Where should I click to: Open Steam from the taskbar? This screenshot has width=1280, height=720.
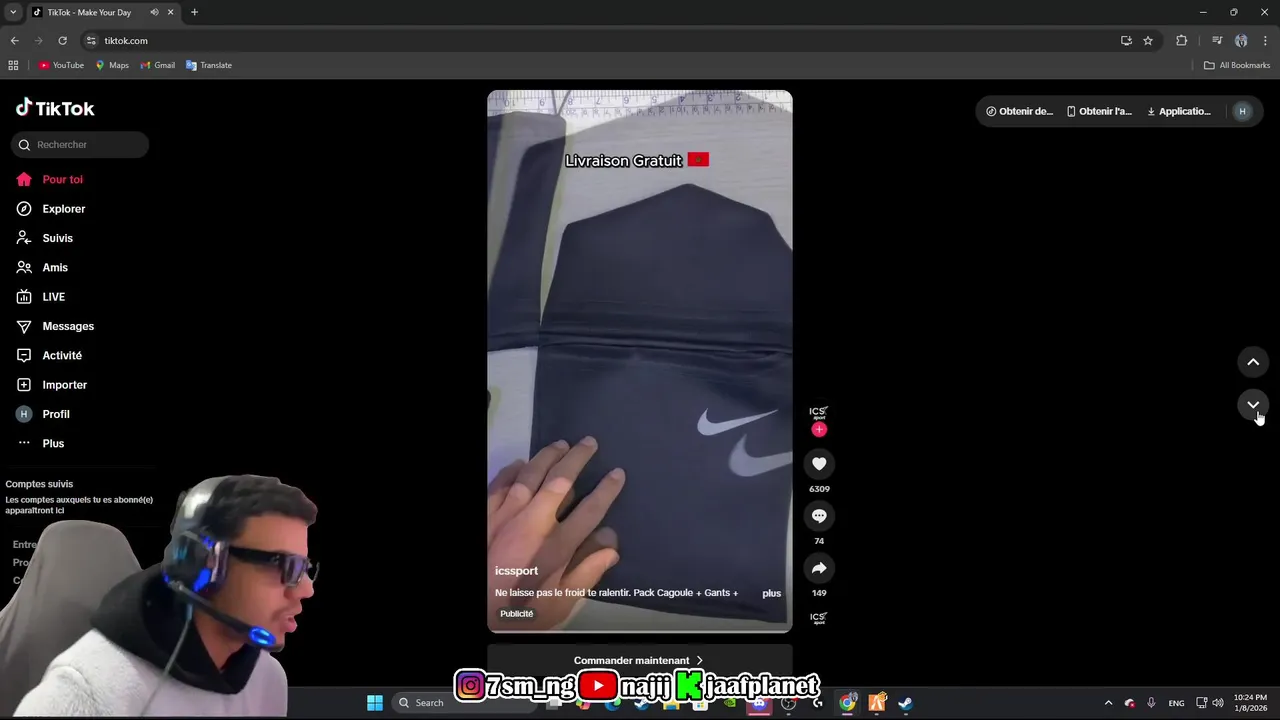click(905, 702)
